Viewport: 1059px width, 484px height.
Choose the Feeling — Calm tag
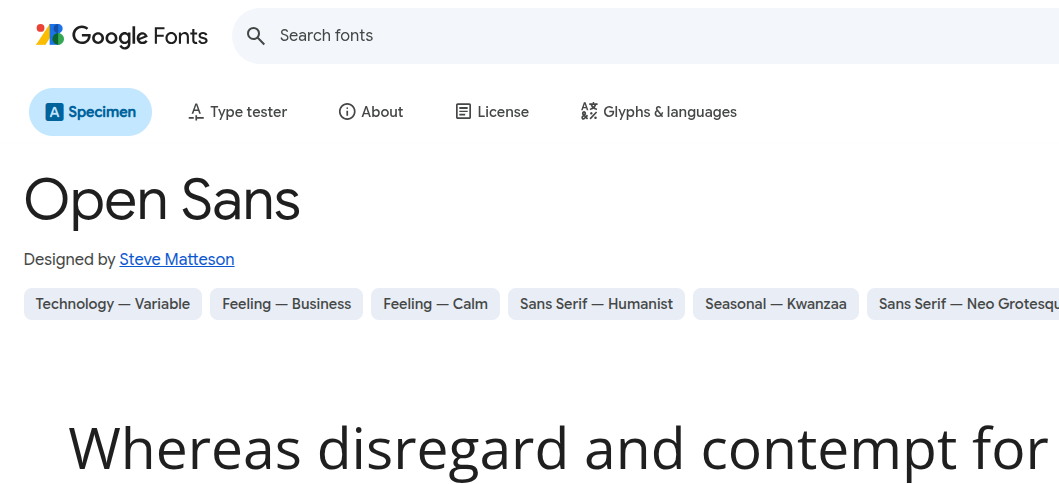(x=435, y=304)
